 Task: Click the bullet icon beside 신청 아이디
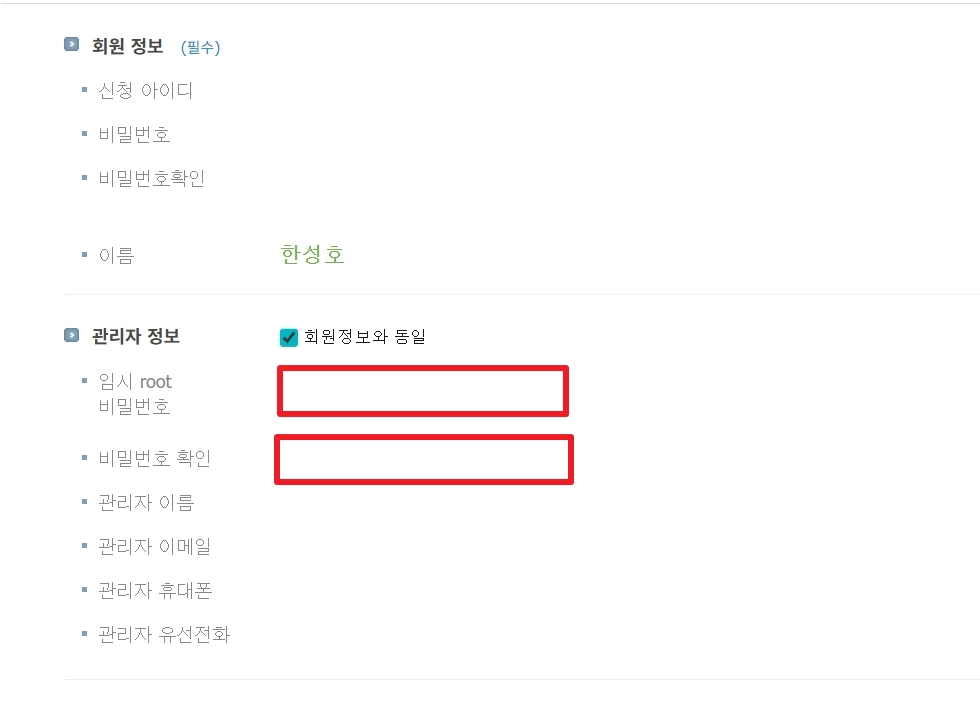tap(84, 90)
